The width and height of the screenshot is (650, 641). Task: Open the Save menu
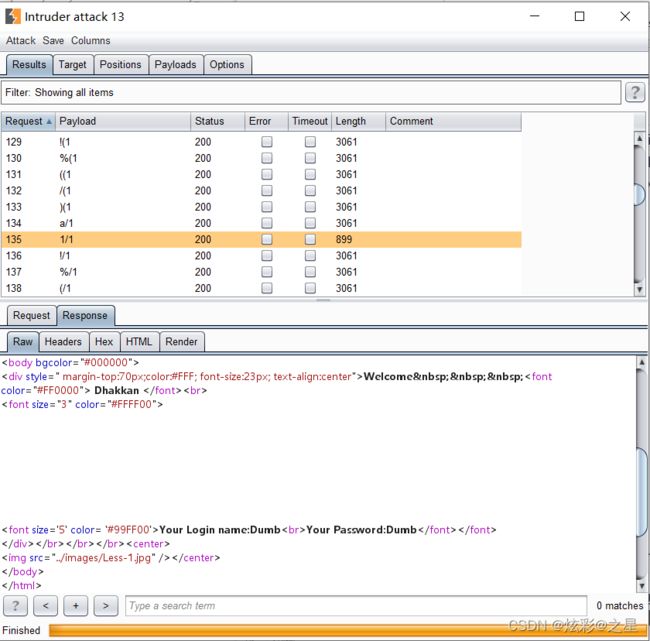coord(53,41)
